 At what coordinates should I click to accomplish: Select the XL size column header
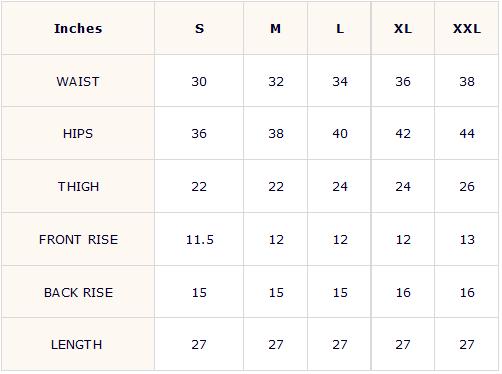click(403, 29)
